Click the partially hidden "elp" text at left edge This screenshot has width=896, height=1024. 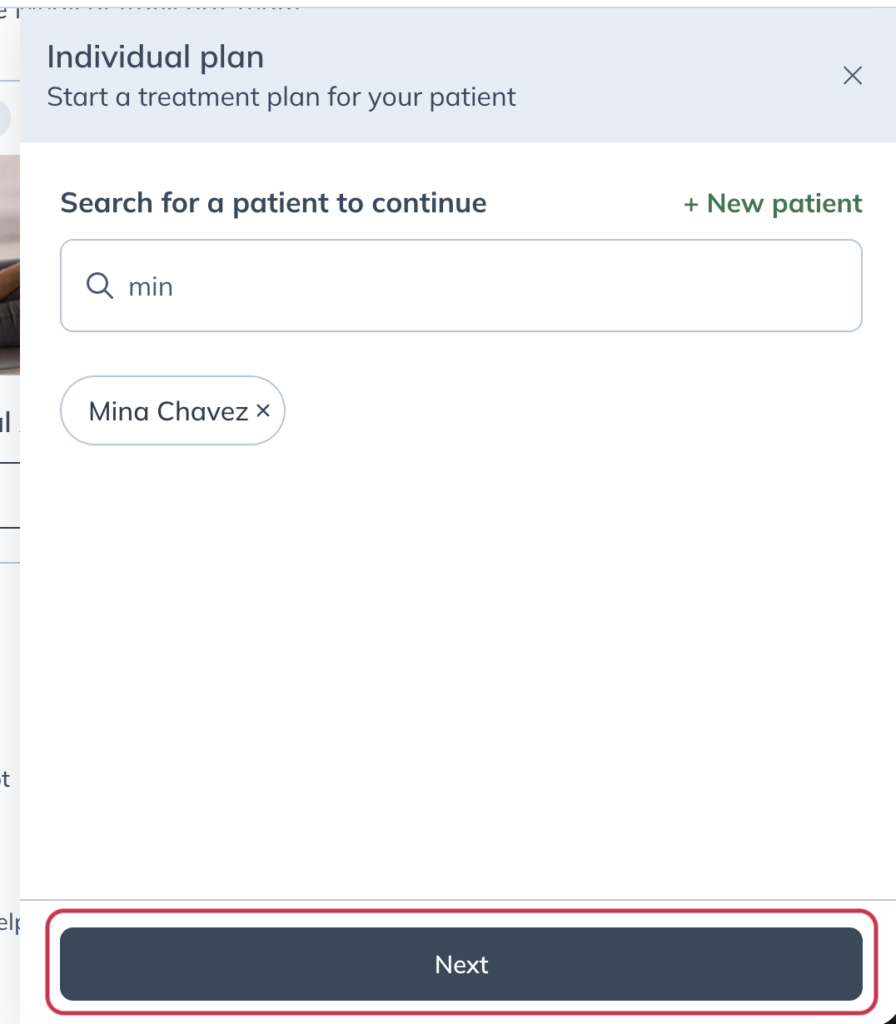click(9, 923)
